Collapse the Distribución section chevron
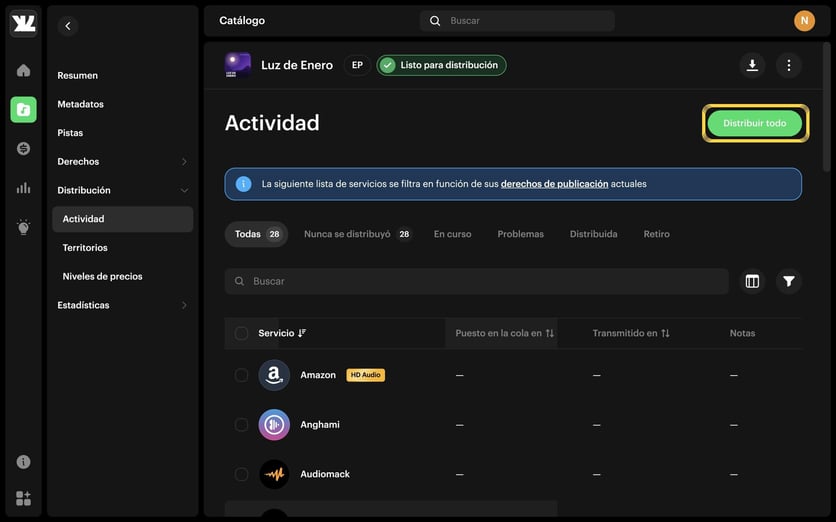 coord(184,190)
